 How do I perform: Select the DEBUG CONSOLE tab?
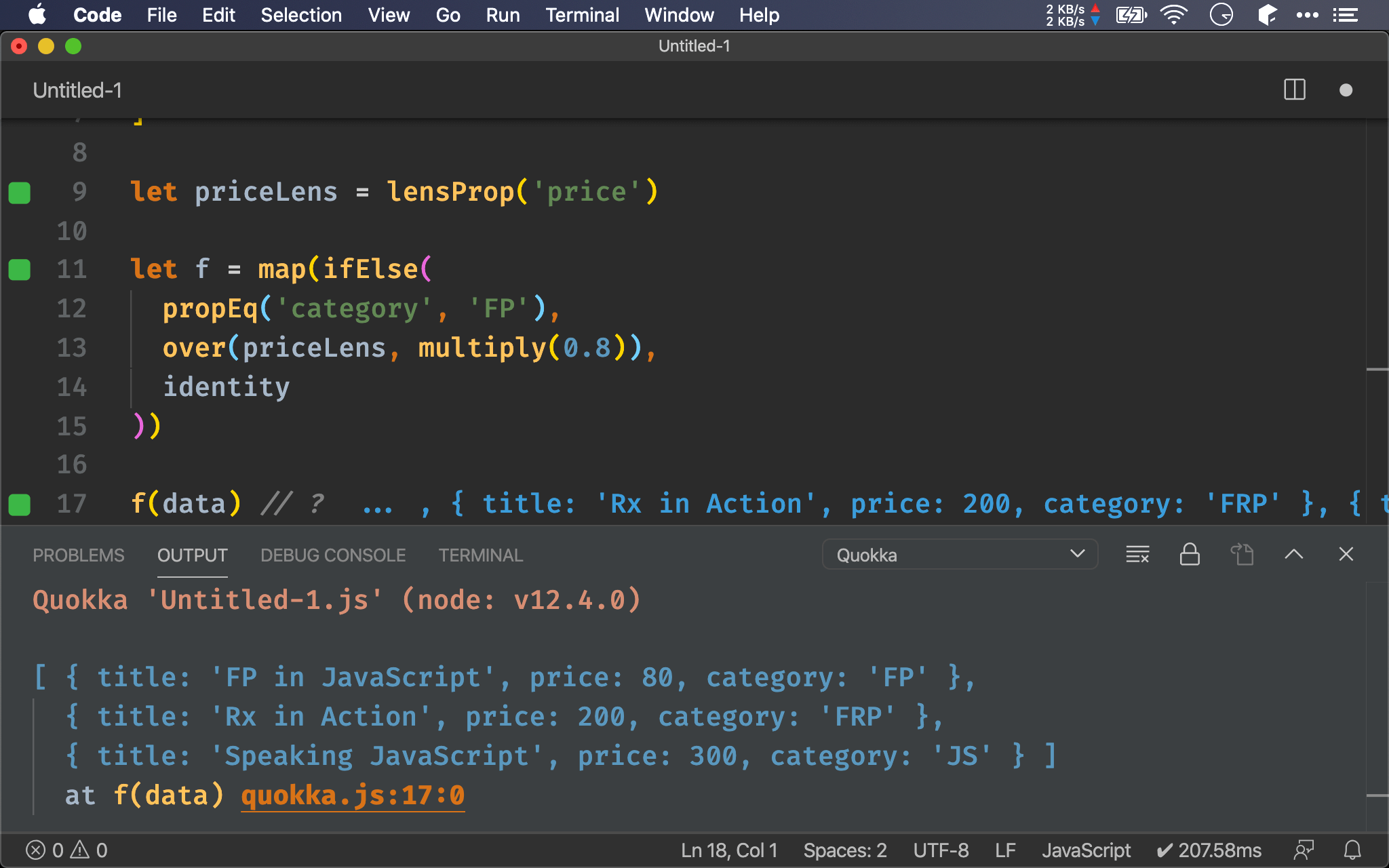[x=332, y=555]
